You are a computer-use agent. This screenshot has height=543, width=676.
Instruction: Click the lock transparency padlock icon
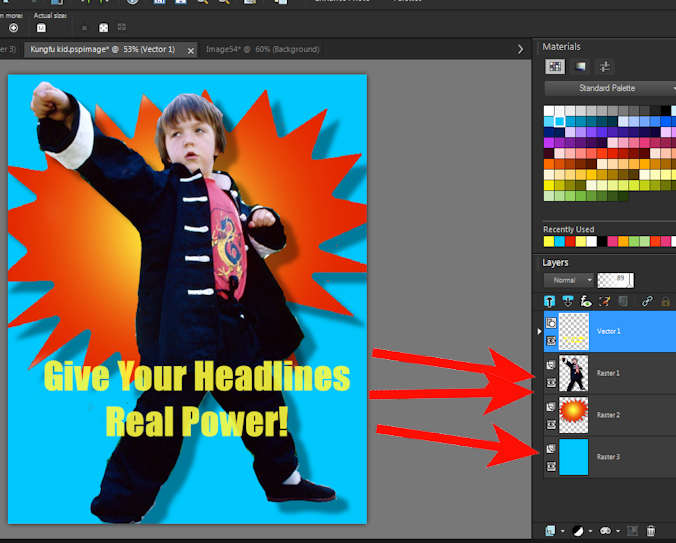(x=665, y=301)
